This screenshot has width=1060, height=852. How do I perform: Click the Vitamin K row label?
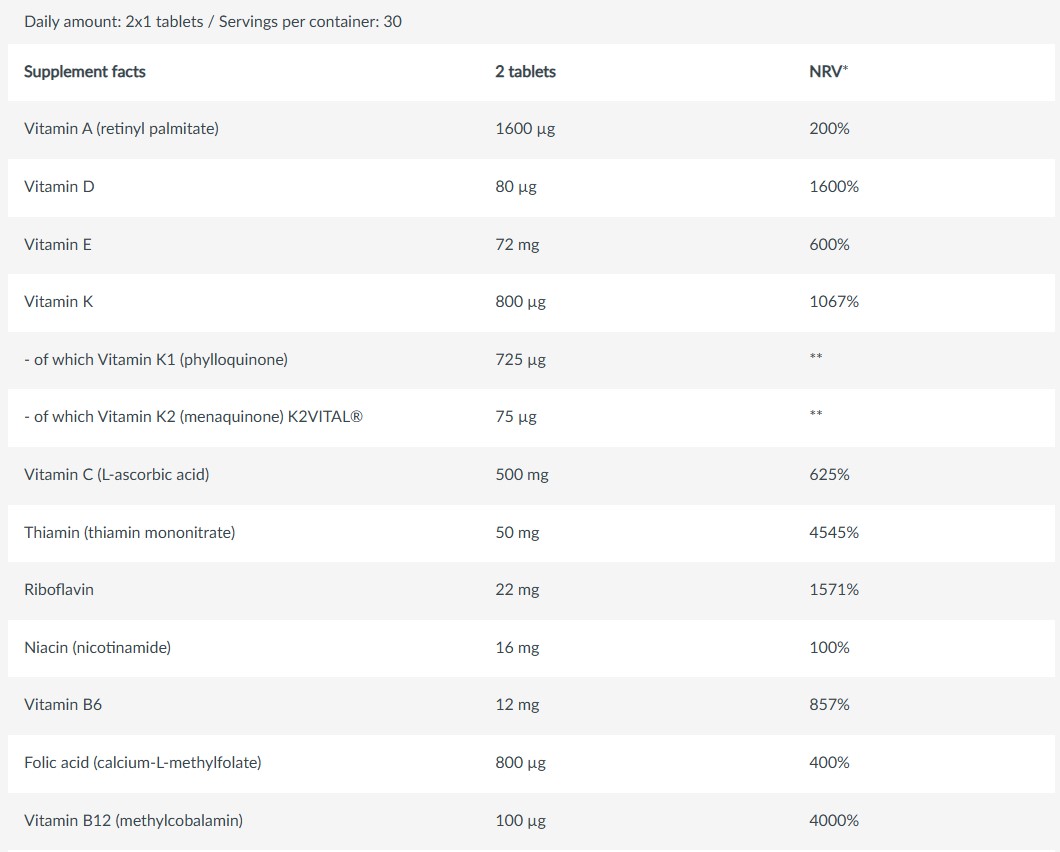59,302
